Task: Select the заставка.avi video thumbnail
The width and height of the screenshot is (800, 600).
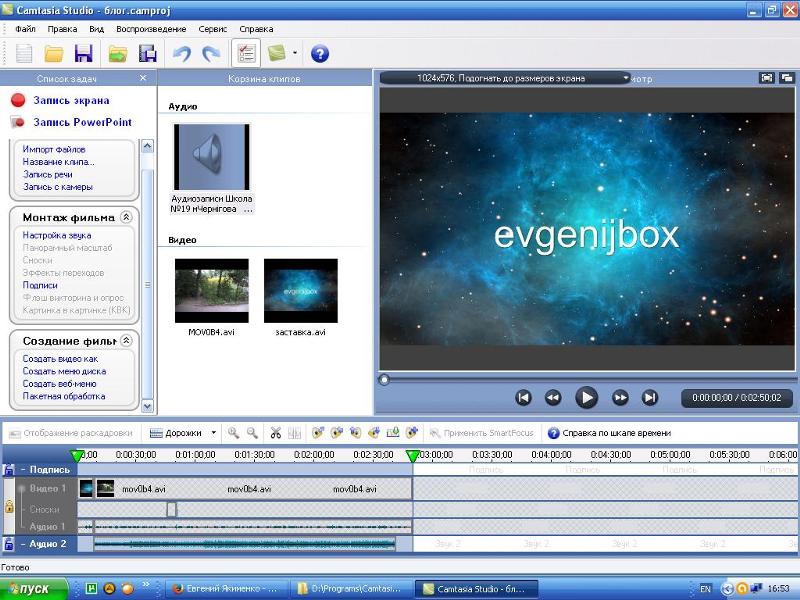Action: coord(301,290)
